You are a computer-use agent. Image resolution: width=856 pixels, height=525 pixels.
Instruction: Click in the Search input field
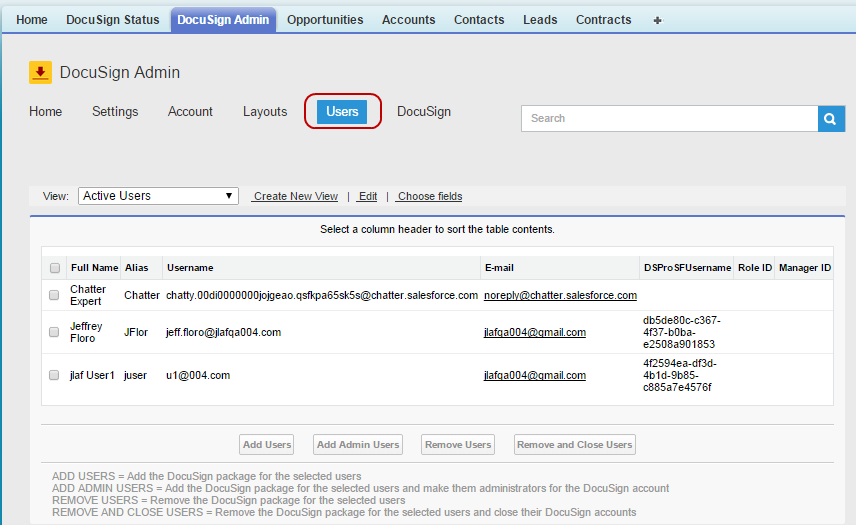[x=669, y=118]
